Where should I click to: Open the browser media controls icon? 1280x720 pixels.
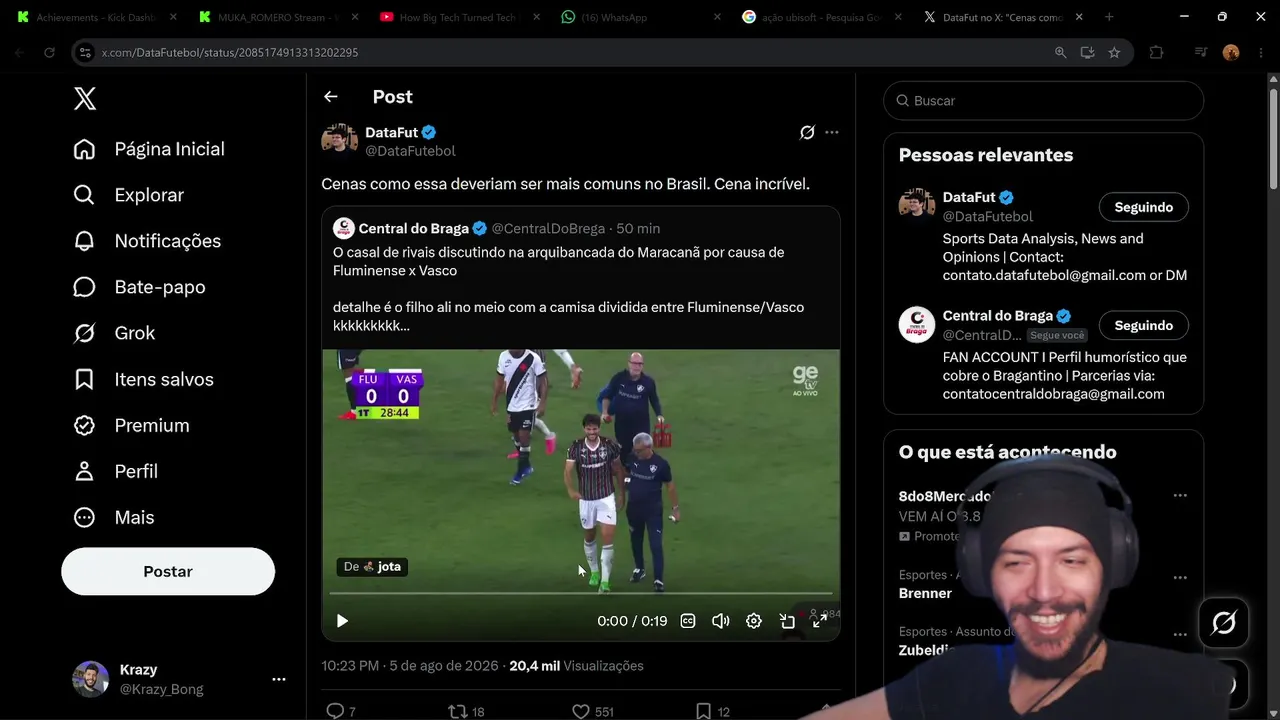(1201, 52)
